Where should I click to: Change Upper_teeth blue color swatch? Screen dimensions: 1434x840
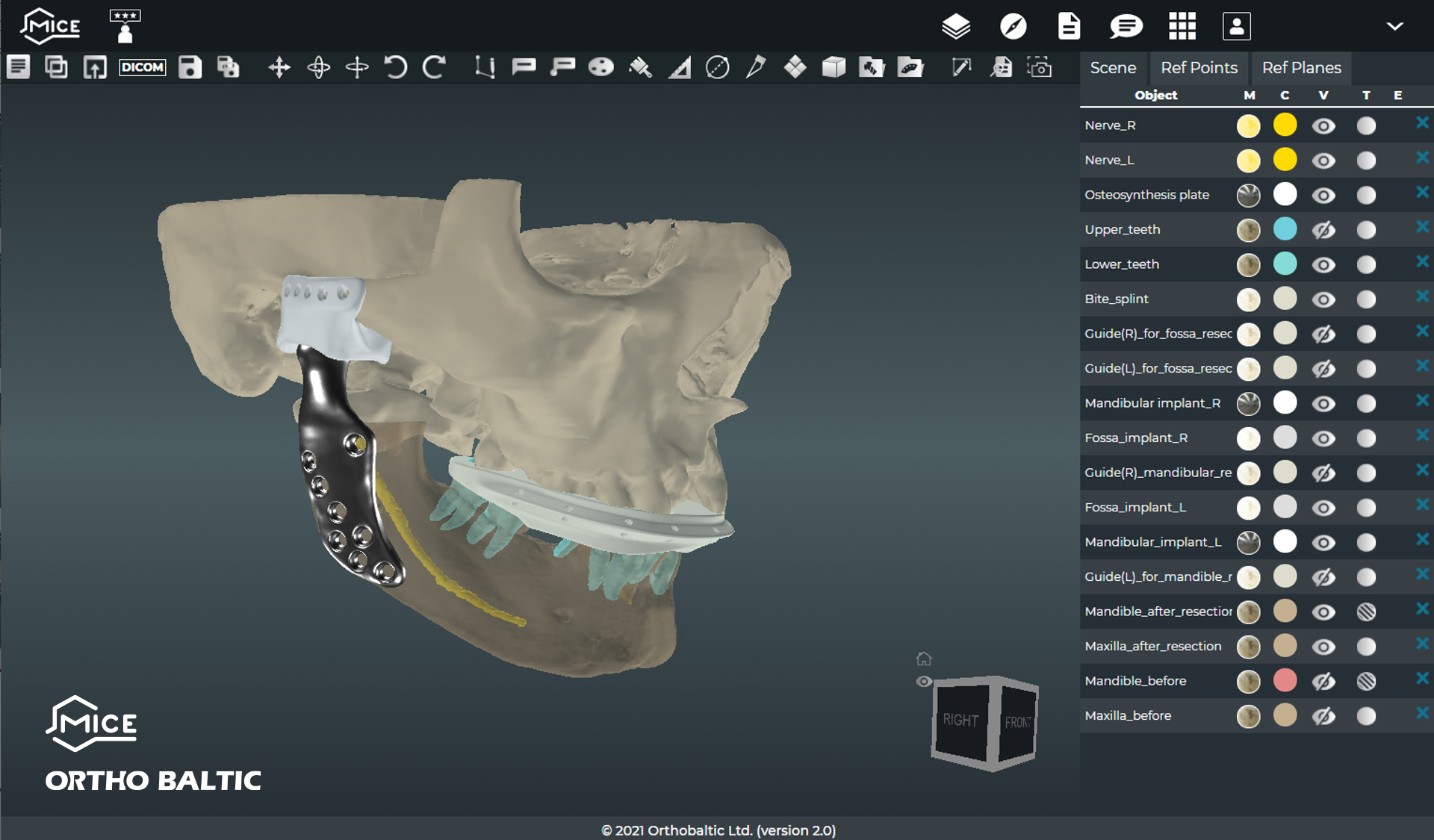(x=1285, y=228)
